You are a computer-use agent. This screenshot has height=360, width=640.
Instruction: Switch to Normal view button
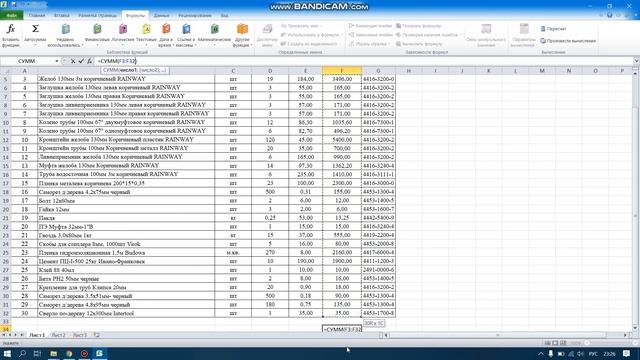pos(547,343)
